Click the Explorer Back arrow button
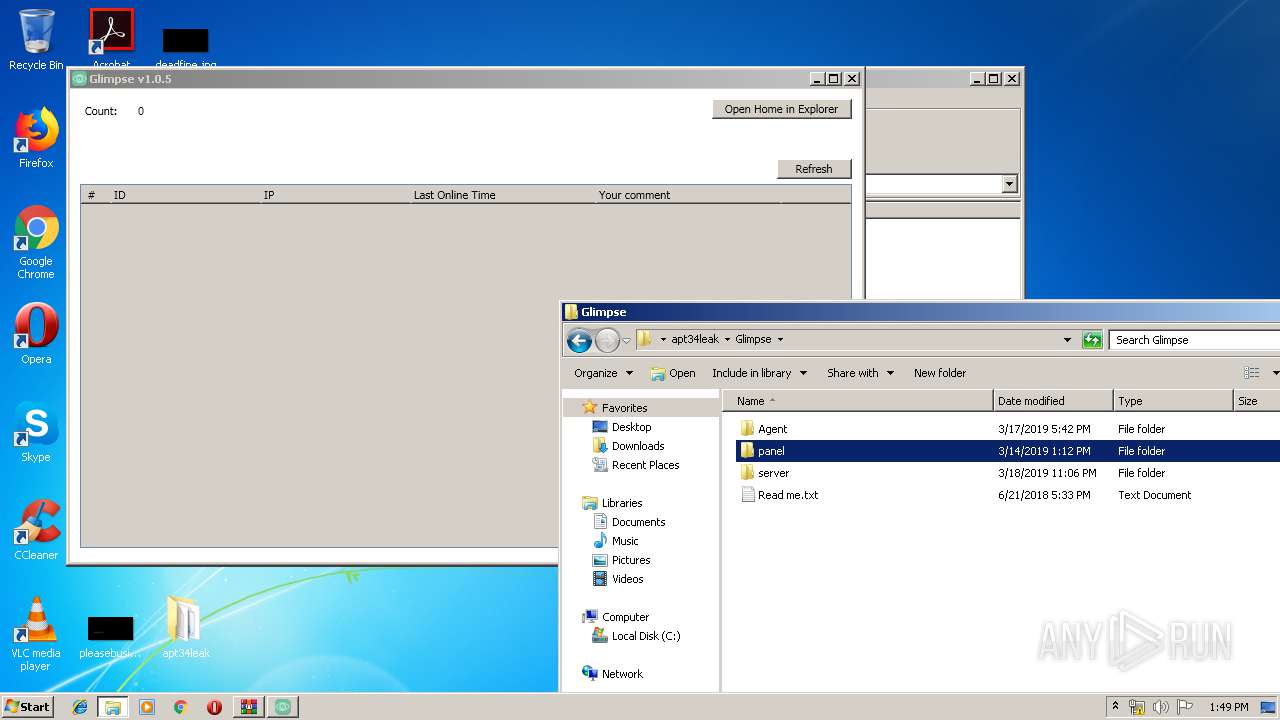This screenshot has width=1280, height=720. 579,341
